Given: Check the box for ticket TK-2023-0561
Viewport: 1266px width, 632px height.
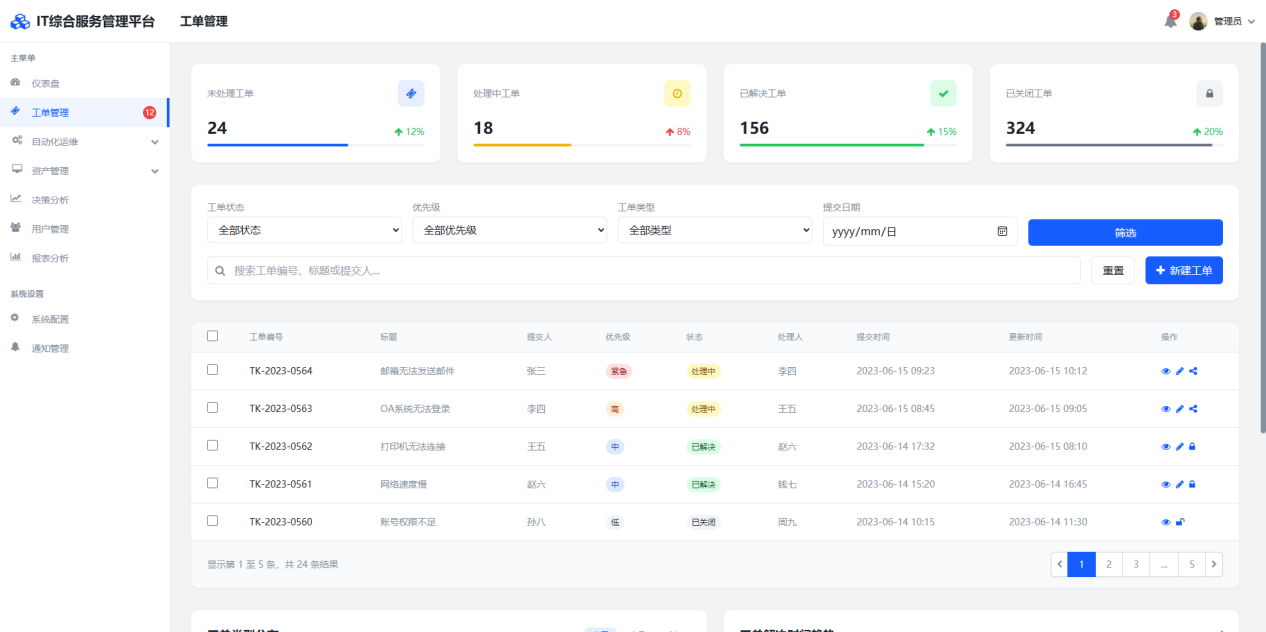Looking at the screenshot, I should (x=212, y=483).
